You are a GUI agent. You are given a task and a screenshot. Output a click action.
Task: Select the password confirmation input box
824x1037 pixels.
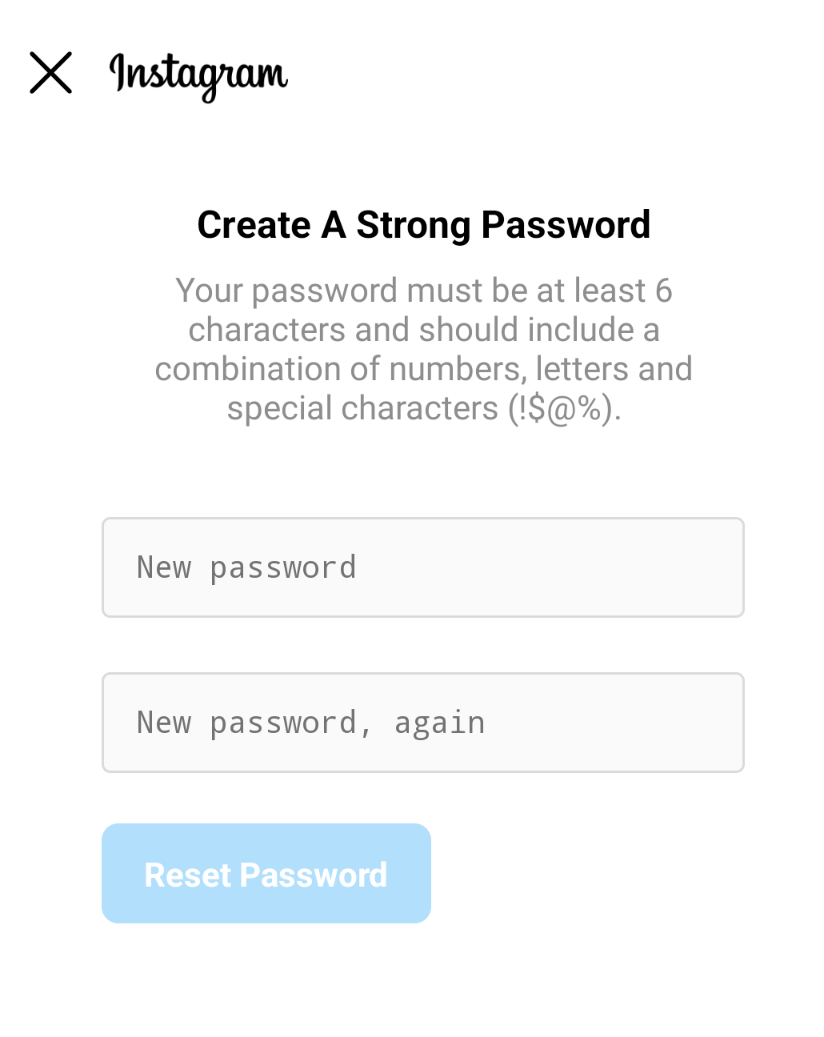point(422,722)
